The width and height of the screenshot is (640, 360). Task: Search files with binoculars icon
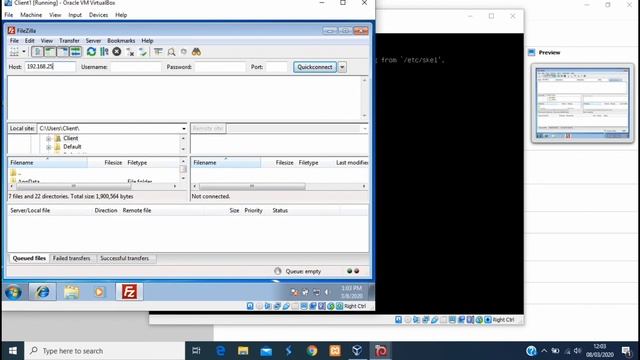click(196, 52)
